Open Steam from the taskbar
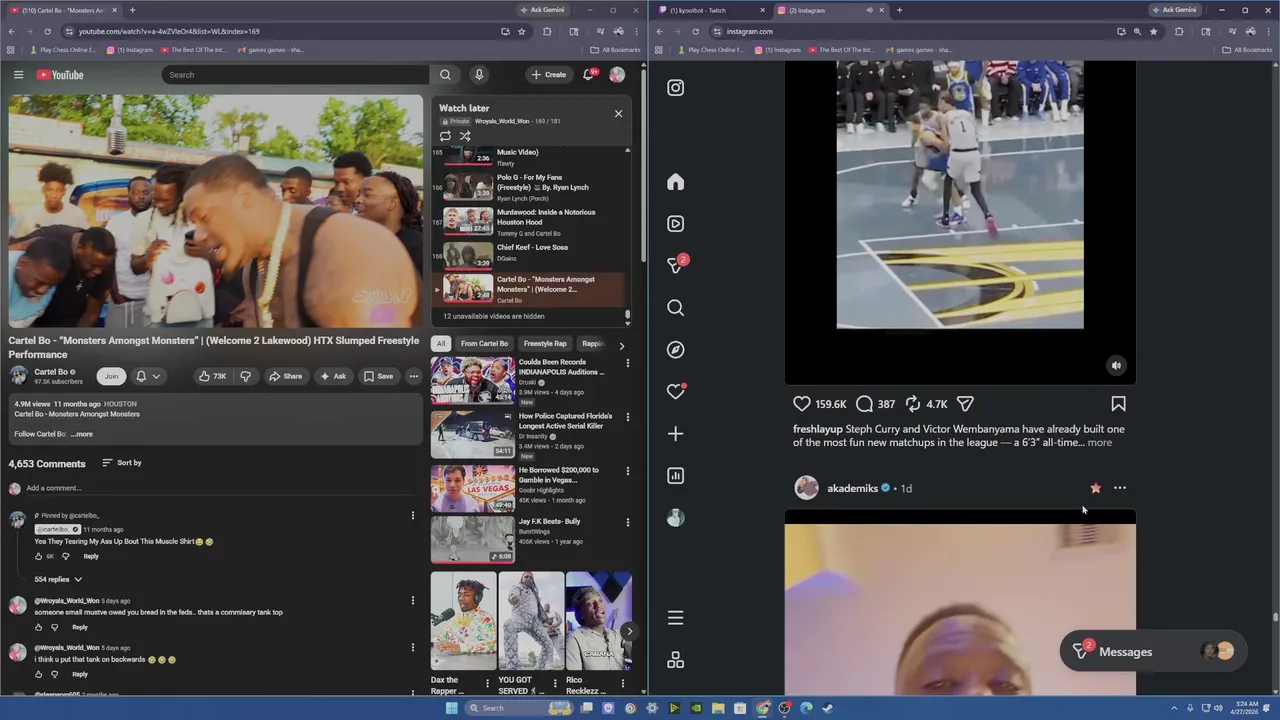This screenshot has width=1280, height=720. pos(828,708)
